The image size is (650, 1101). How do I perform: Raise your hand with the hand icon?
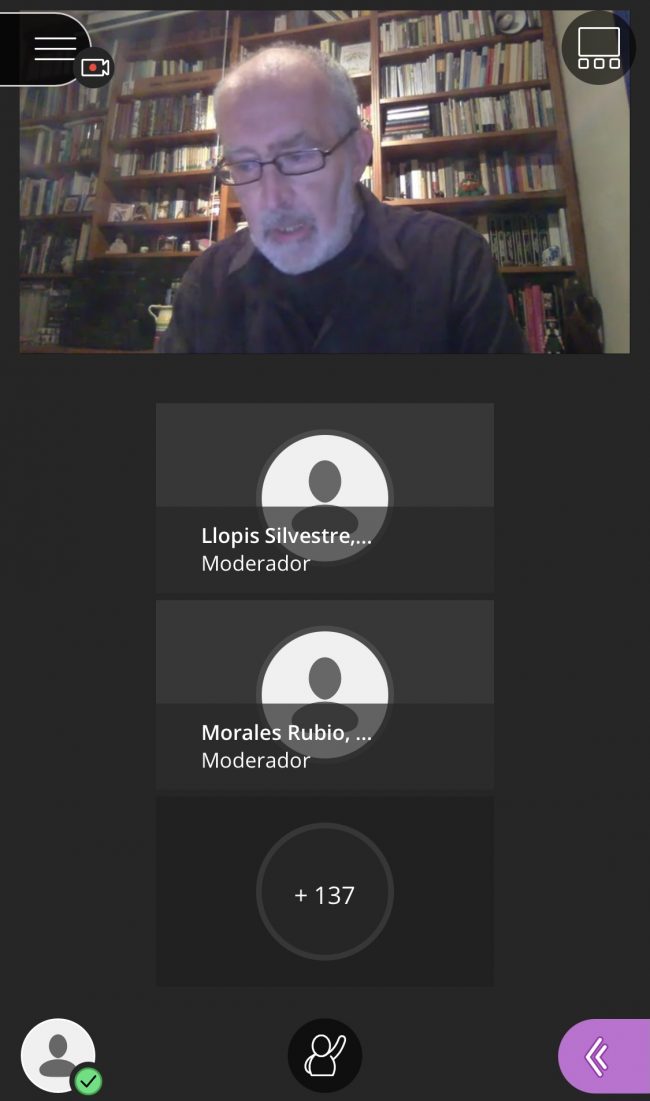coord(325,1055)
